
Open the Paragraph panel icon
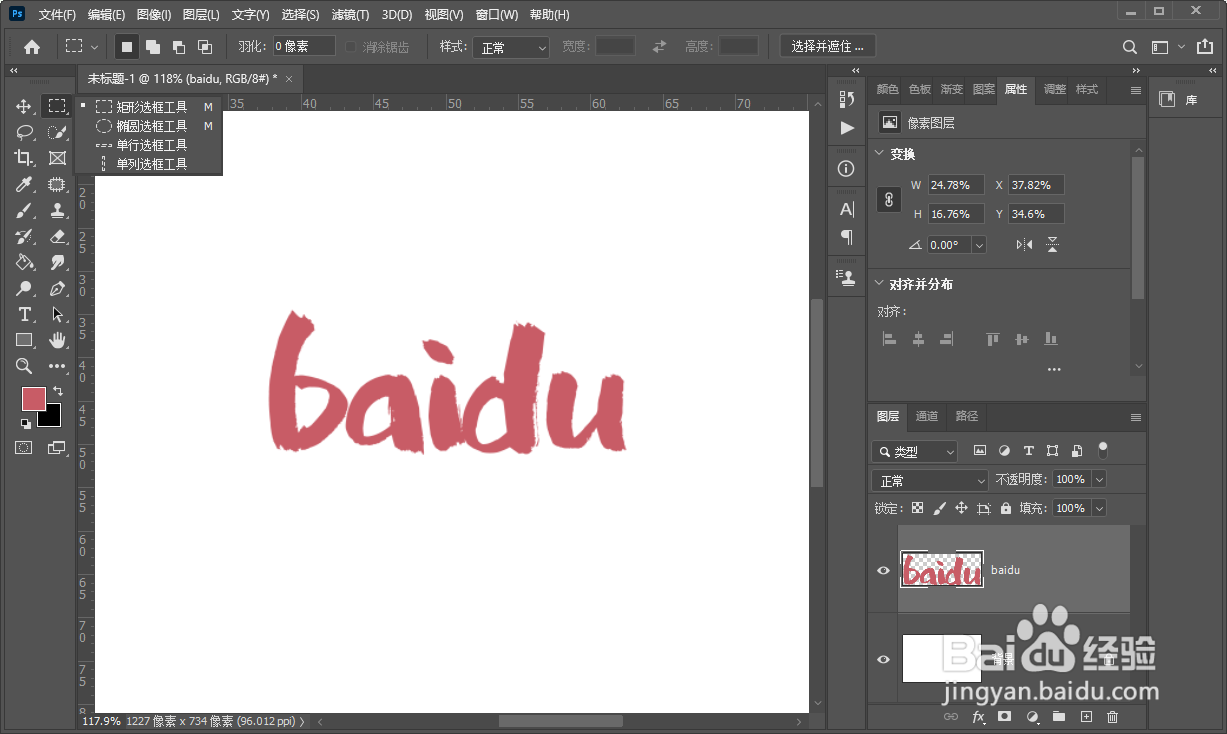[x=847, y=238]
